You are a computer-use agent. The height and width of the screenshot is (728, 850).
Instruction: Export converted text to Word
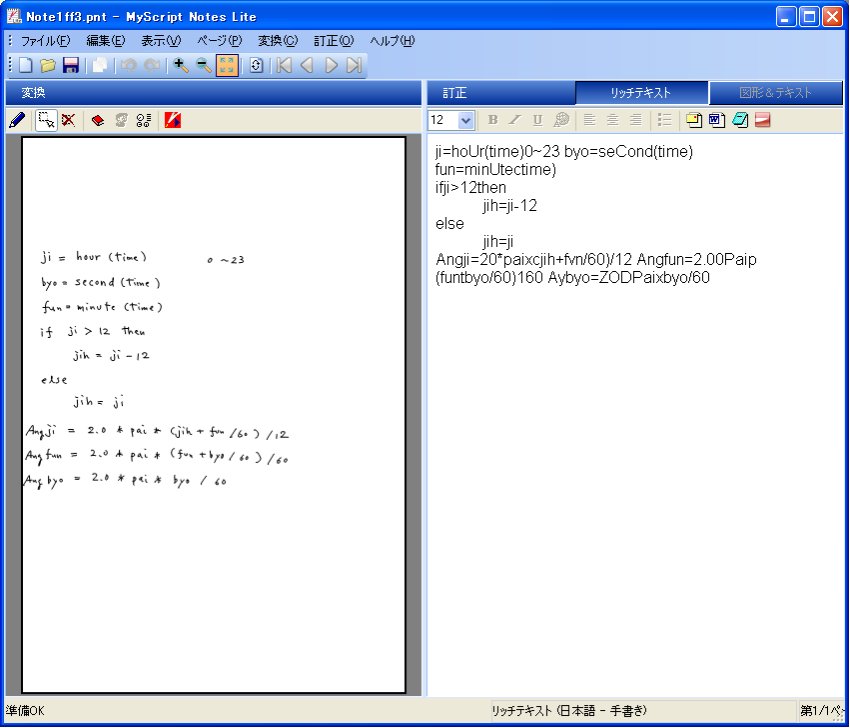(x=716, y=121)
